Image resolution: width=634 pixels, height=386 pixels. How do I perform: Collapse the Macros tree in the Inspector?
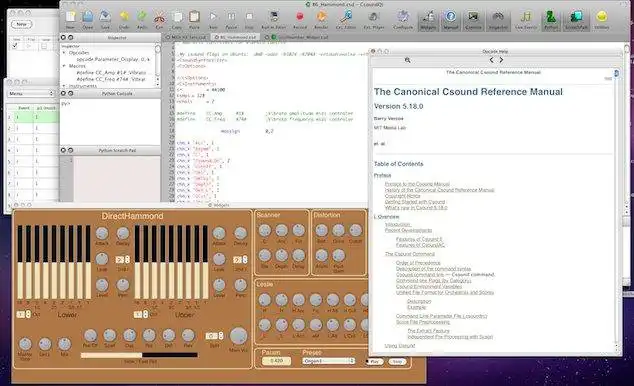pyautogui.click(x=64, y=66)
